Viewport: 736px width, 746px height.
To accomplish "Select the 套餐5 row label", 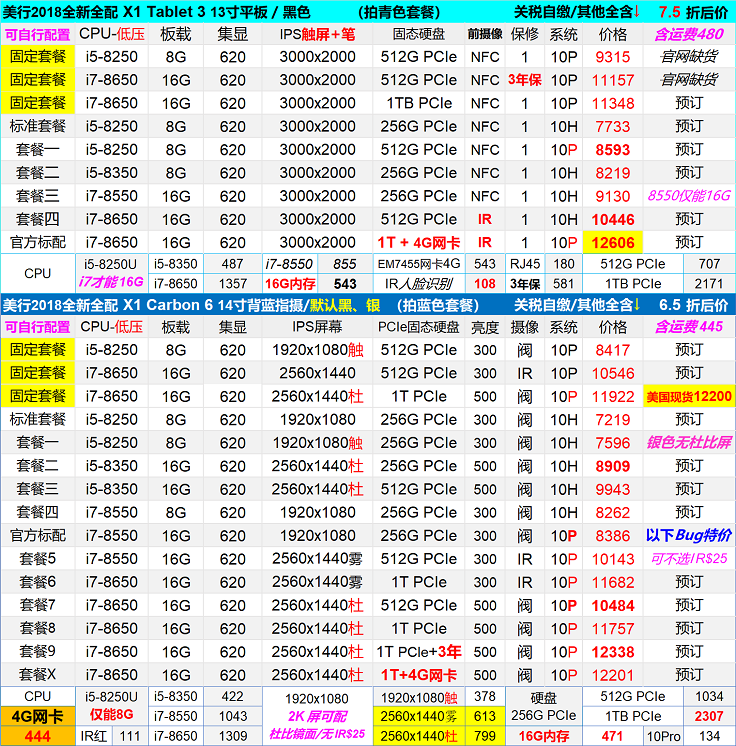I will pyautogui.click(x=38, y=559).
